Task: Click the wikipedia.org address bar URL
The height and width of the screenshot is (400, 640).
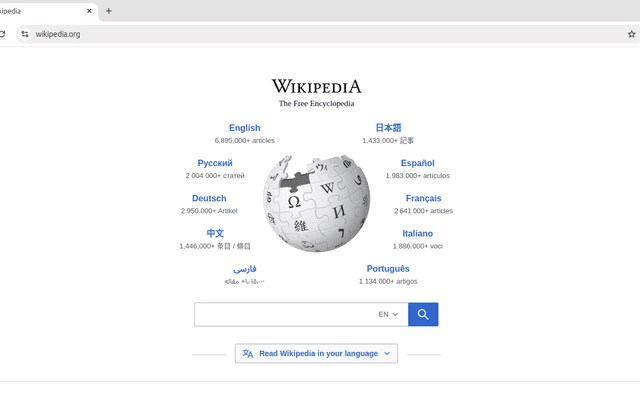Action: point(58,34)
